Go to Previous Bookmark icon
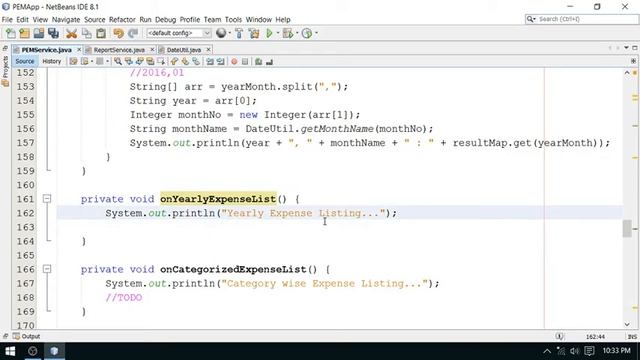This screenshot has height=360, width=640. (x=174, y=62)
